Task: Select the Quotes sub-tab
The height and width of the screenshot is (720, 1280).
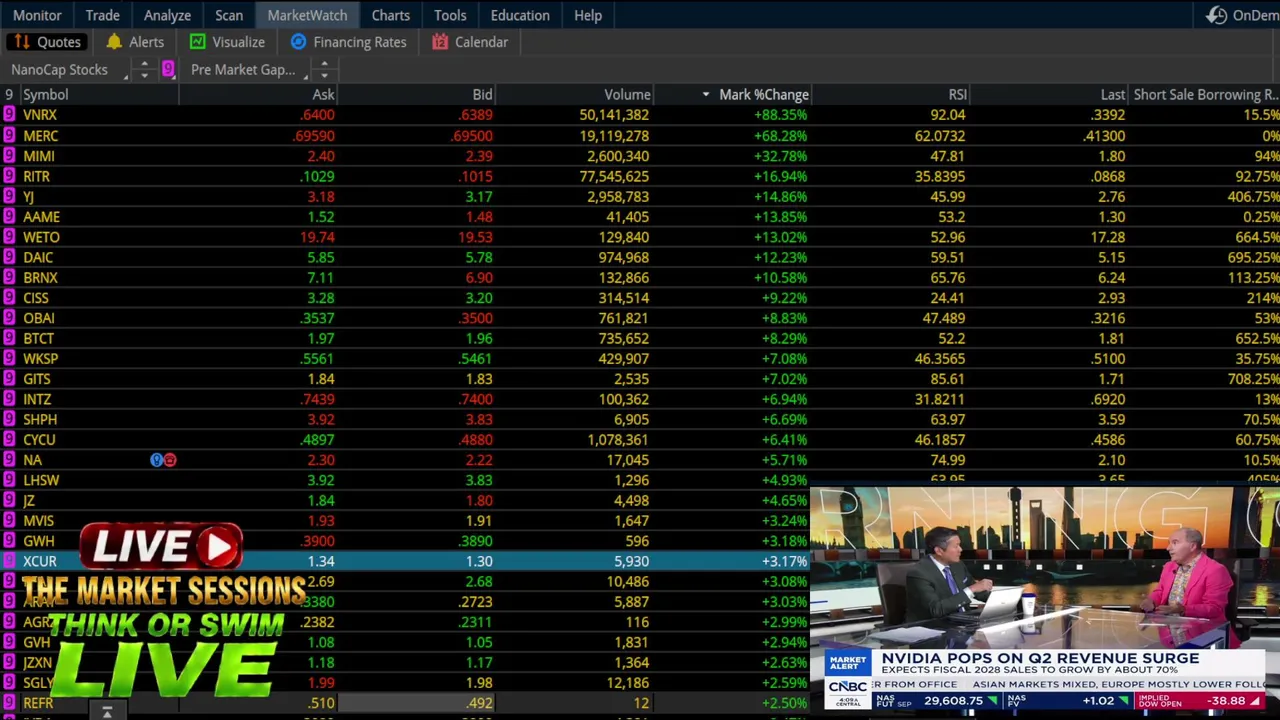Action: tap(47, 42)
